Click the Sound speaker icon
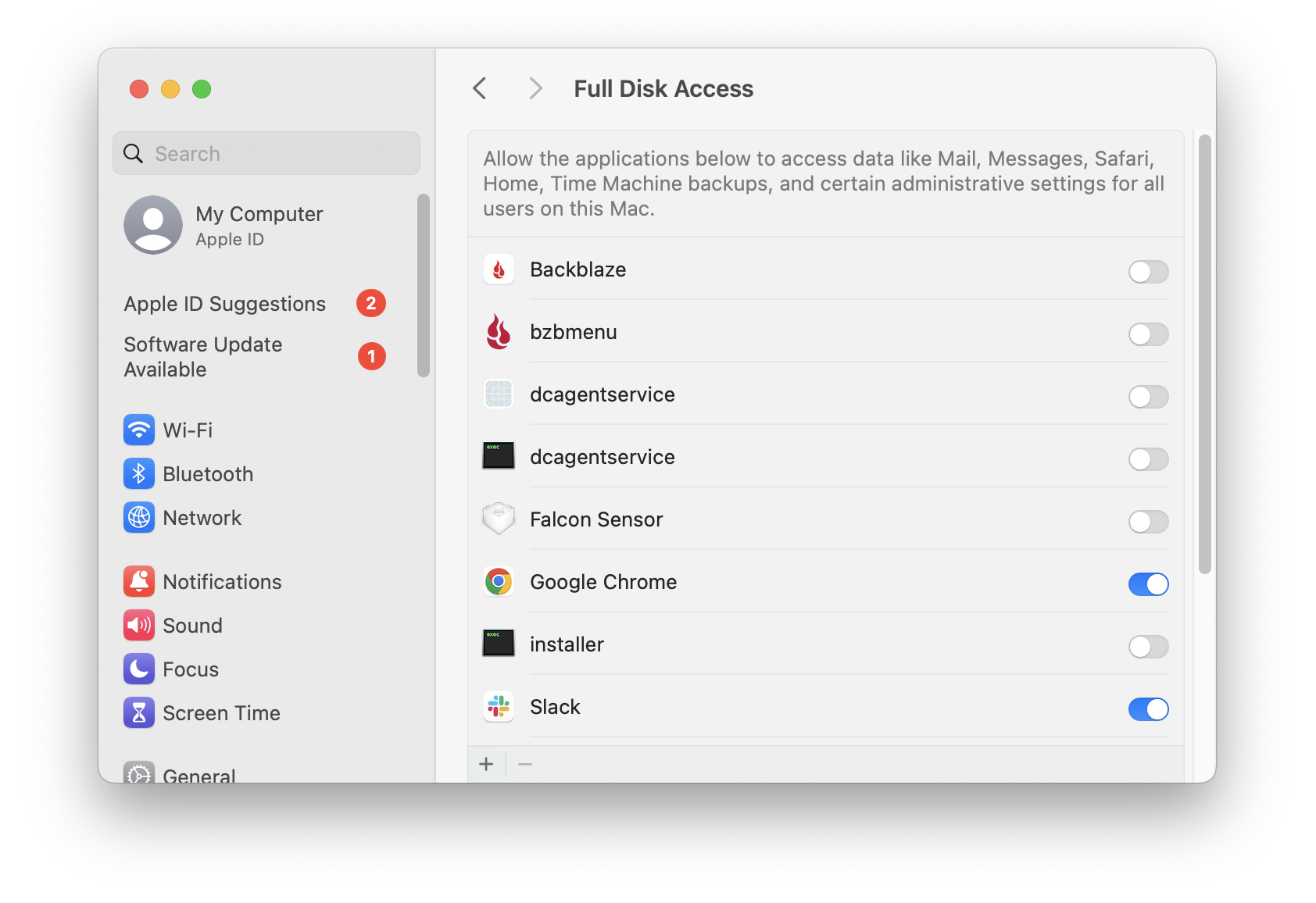The height and width of the screenshot is (903, 1316). (139, 625)
